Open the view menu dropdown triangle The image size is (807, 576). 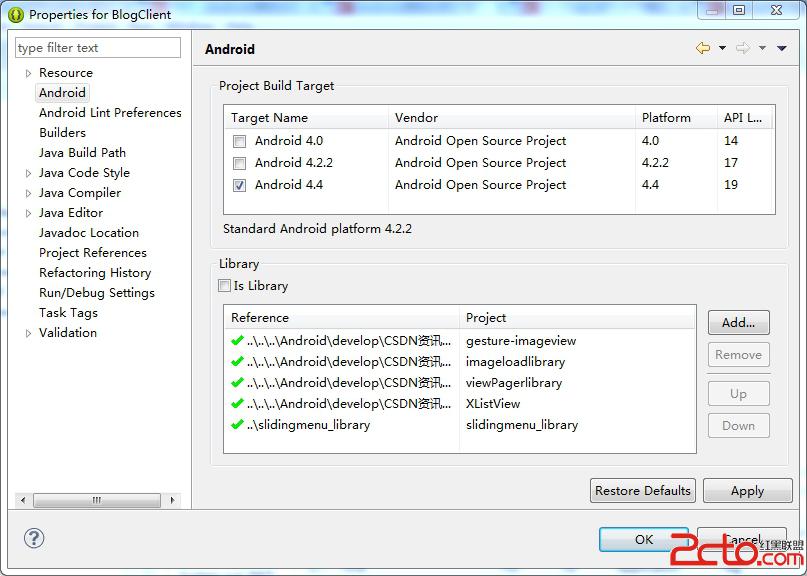782,48
